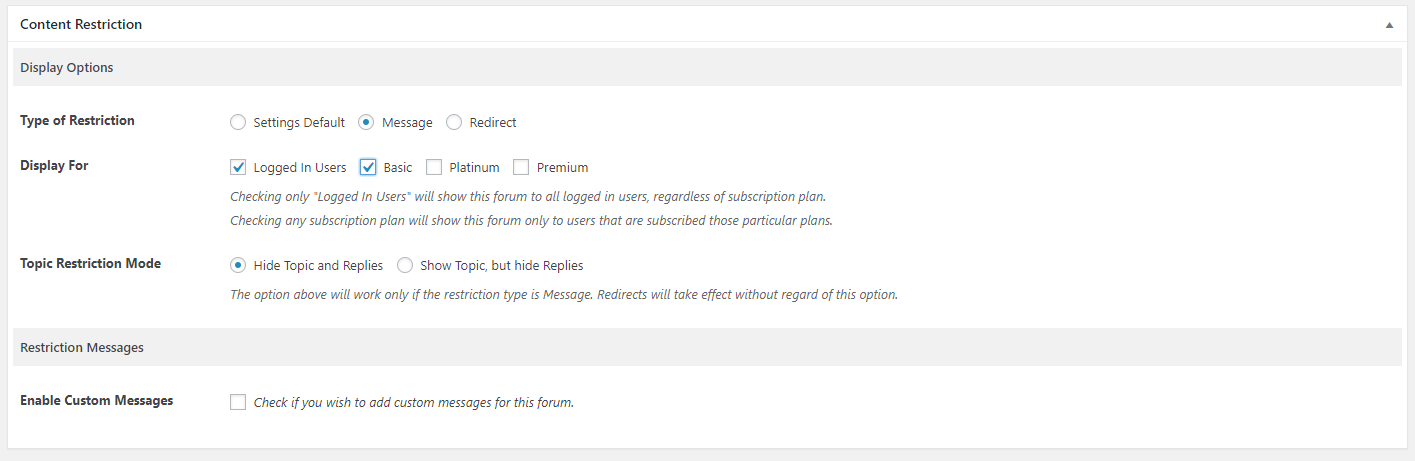
Task: Click the Enable Custom Messages label
Action: pyautogui.click(x=96, y=401)
